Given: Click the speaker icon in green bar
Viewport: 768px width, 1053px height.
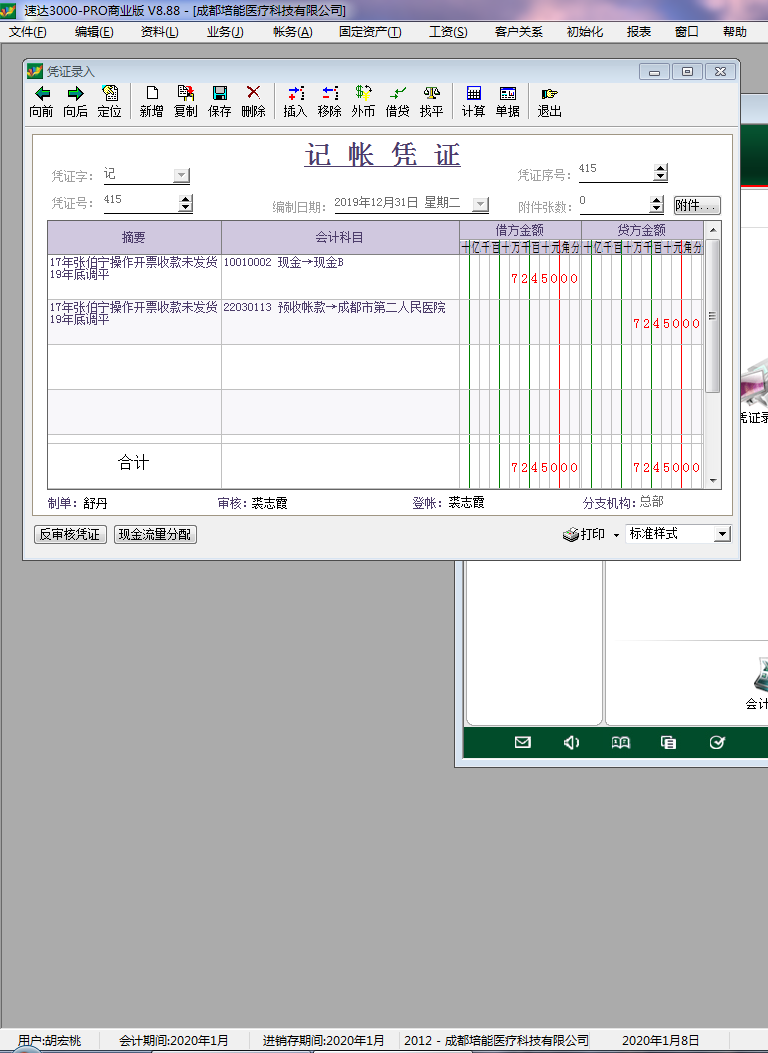Looking at the screenshot, I should coord(571,742).
